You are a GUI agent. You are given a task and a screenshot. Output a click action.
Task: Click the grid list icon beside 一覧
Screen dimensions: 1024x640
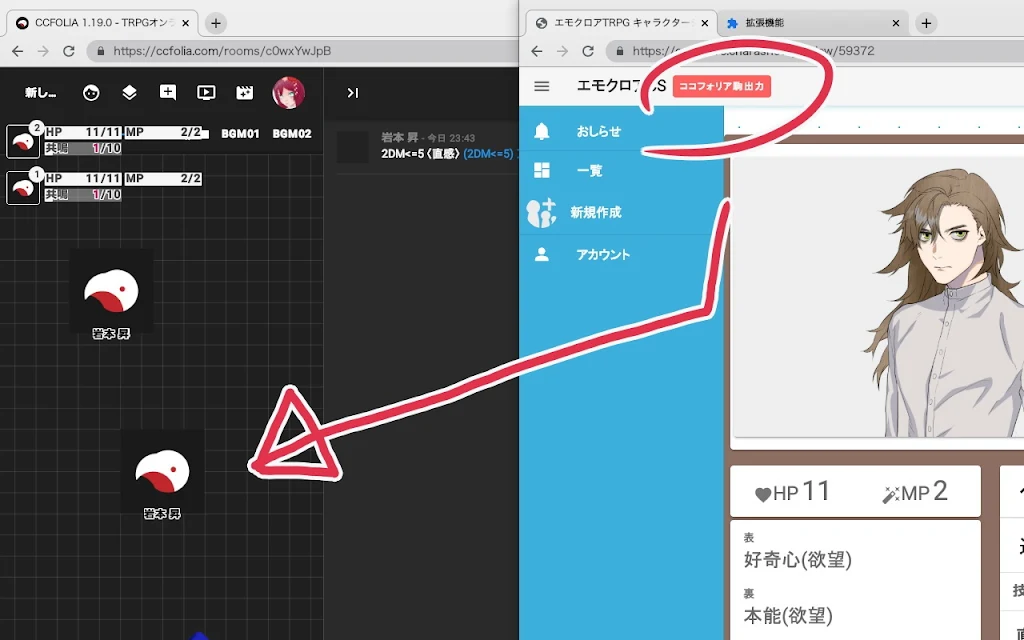(541, 170)
